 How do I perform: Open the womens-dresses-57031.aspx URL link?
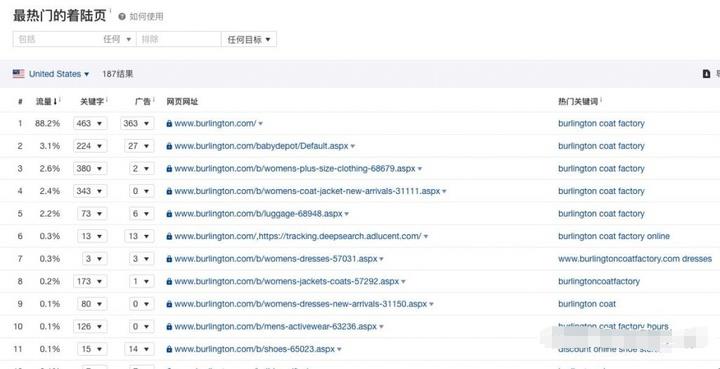(x=276, y=259)
